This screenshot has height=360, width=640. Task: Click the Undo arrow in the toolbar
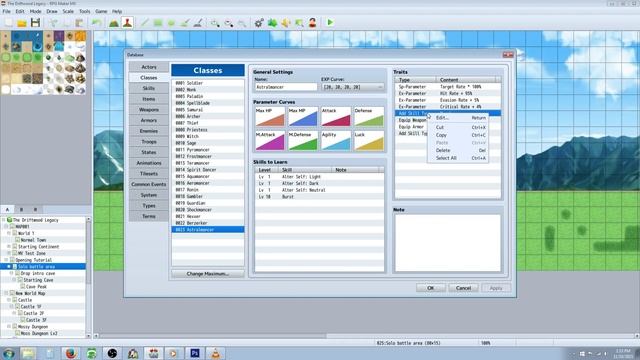pos(96,23)
